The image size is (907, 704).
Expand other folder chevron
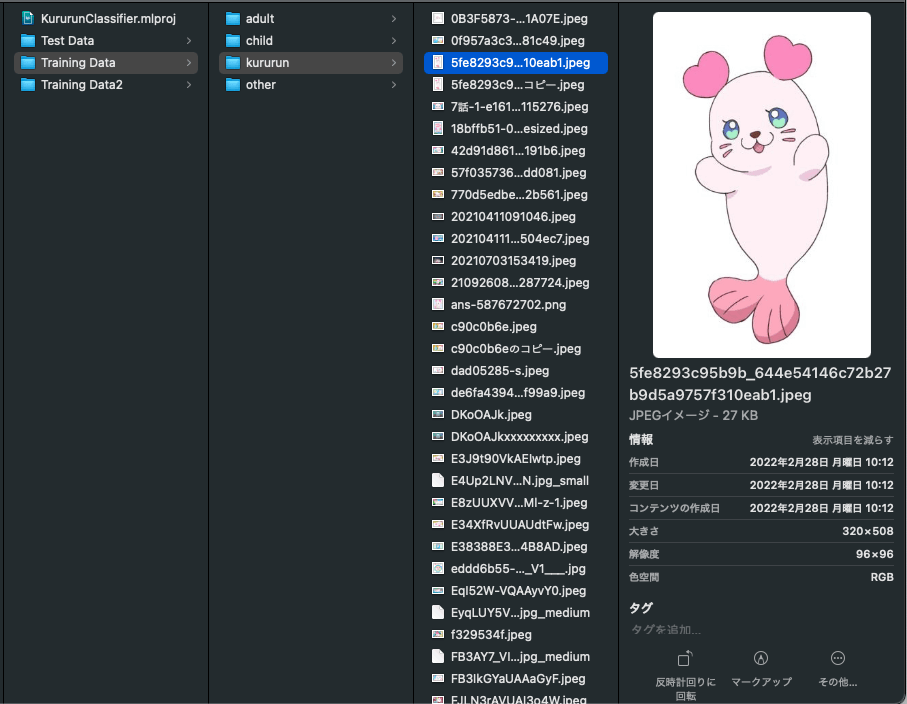(x=393, y=84)
